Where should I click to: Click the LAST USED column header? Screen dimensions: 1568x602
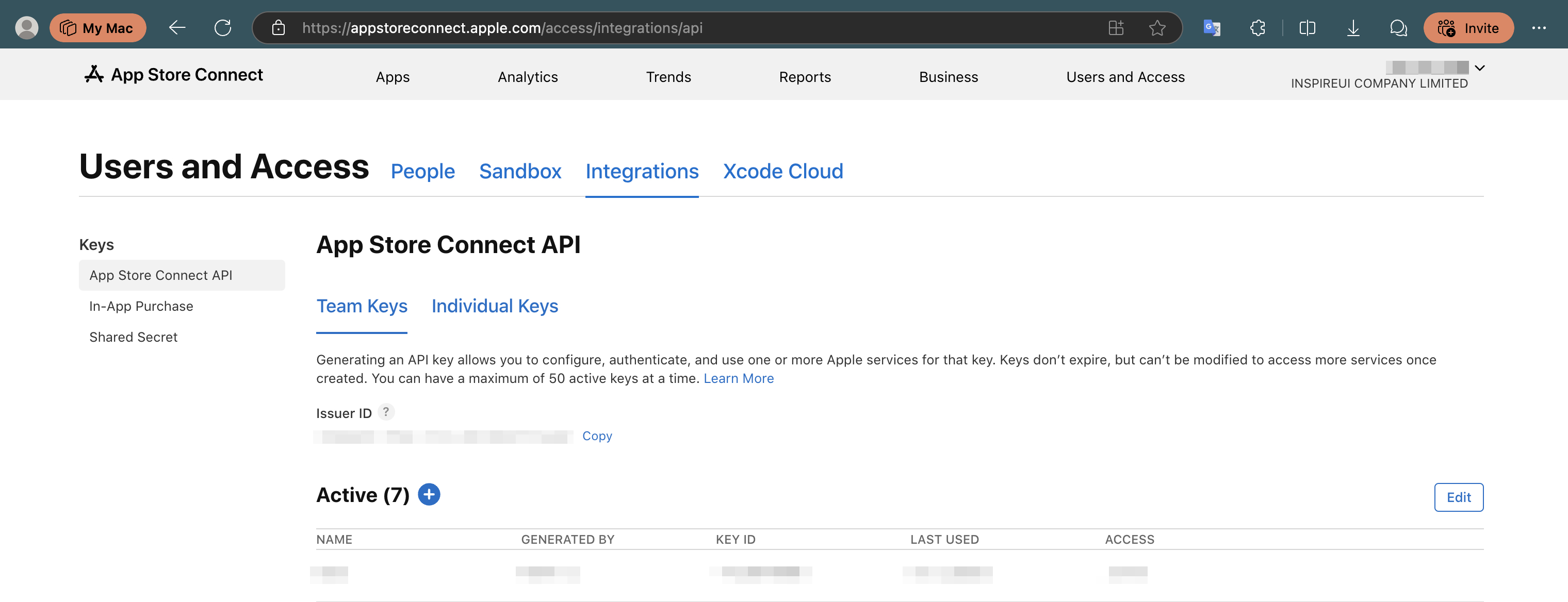pyautogui.click(x=945, y=540)
